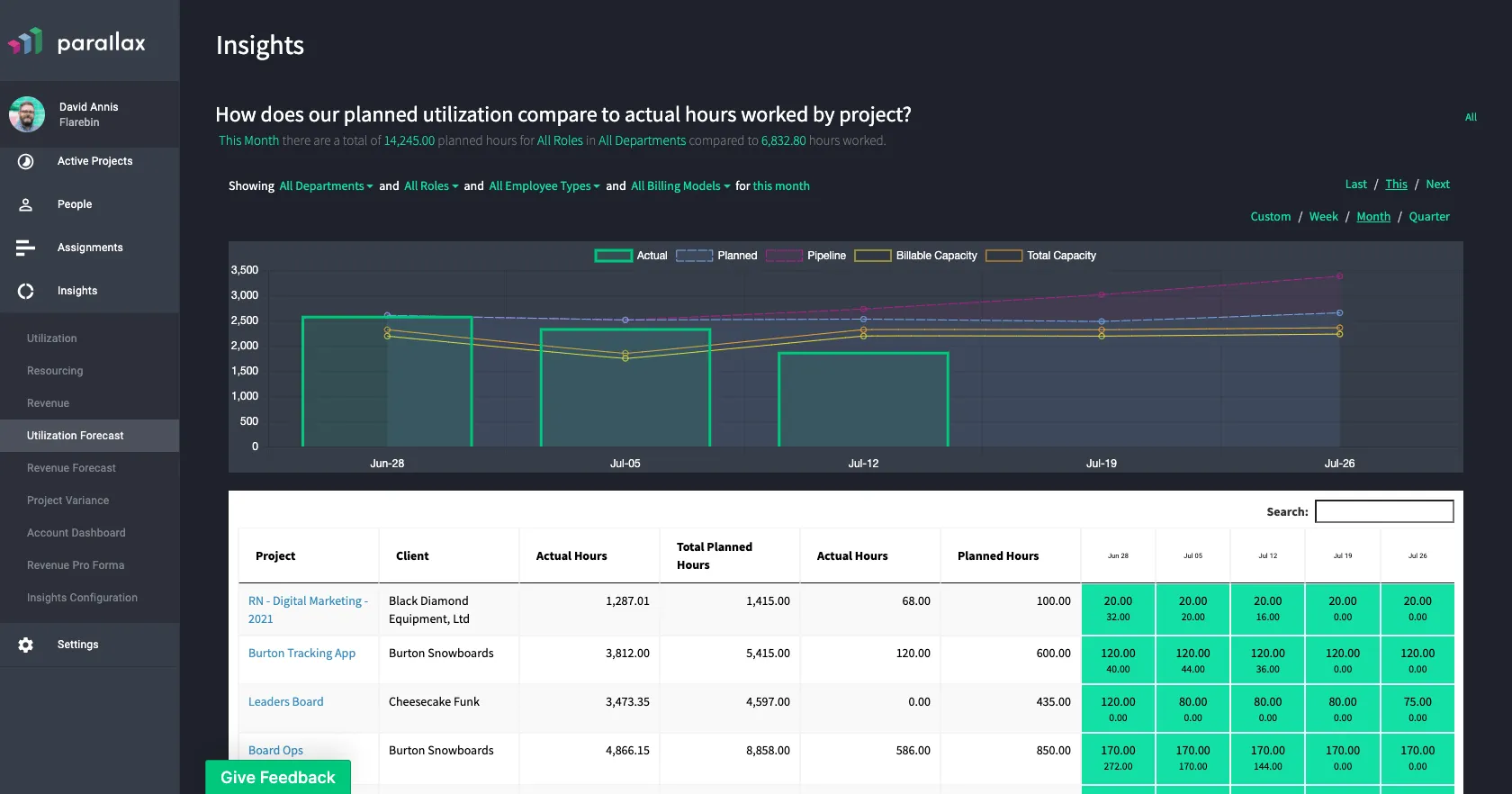The width and height of the screenshot is (1512, 794).
Task: Click the Parallax logo icon
Action: [x=25, y=41]
